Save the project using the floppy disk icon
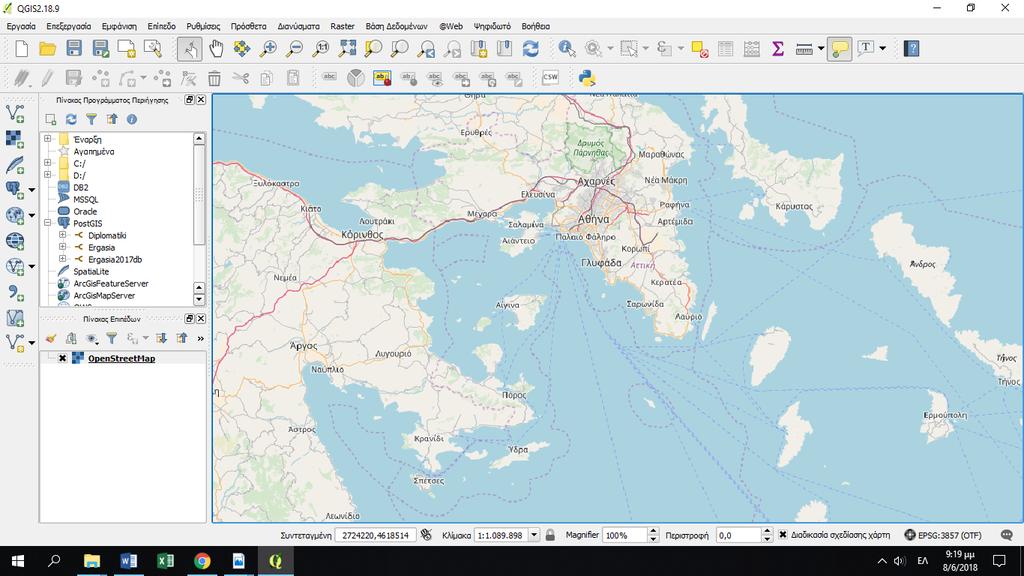This screenshot has height=576, width=1024. click(74, 49)
